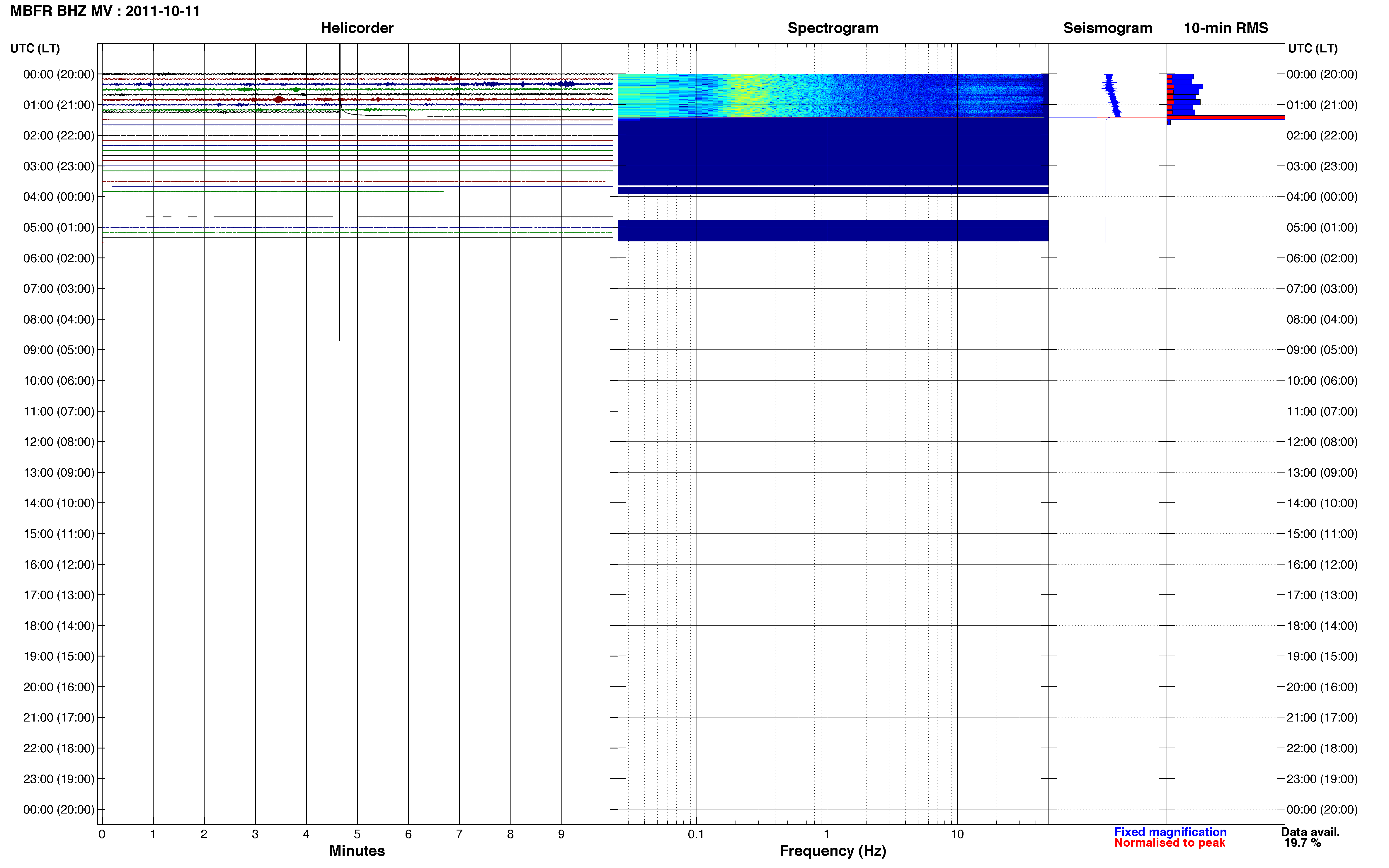Screen dimensions: 1389x868
Task: Click the plot title MBFR BHZ MV : 2011-10-11
Action: (105, 11)
